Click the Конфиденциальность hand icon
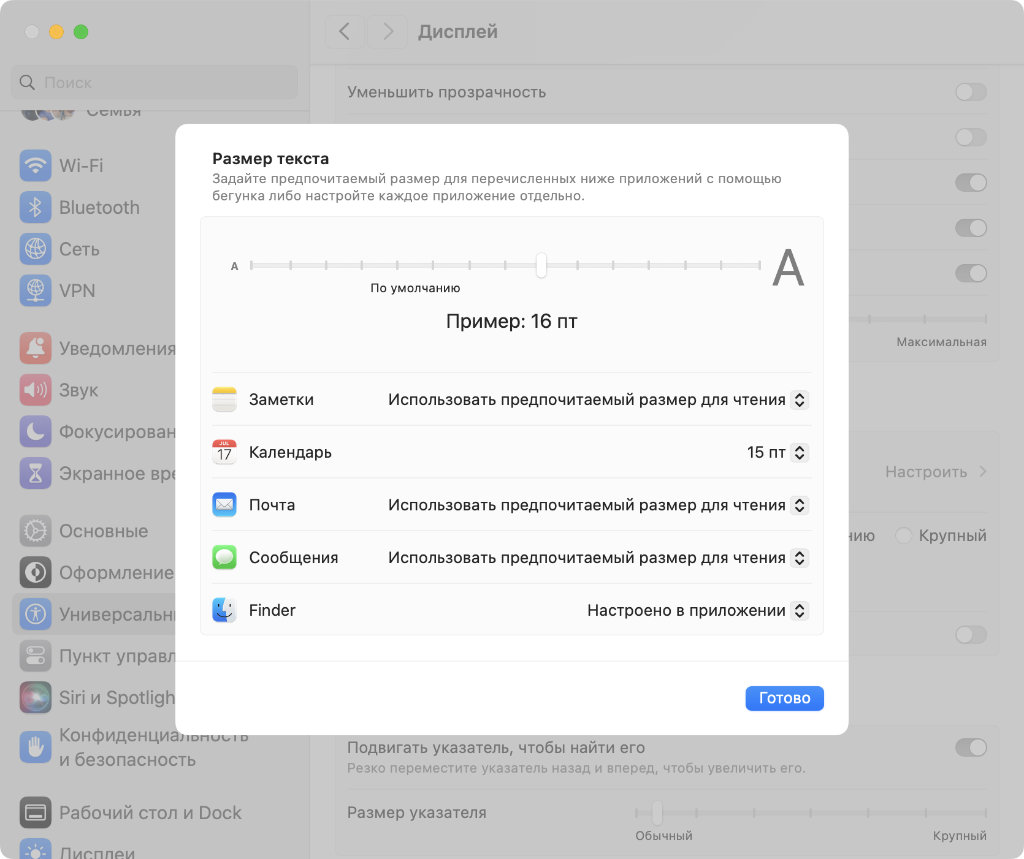The height and width of the screenshot is (859, 1024). click(35, 747)
